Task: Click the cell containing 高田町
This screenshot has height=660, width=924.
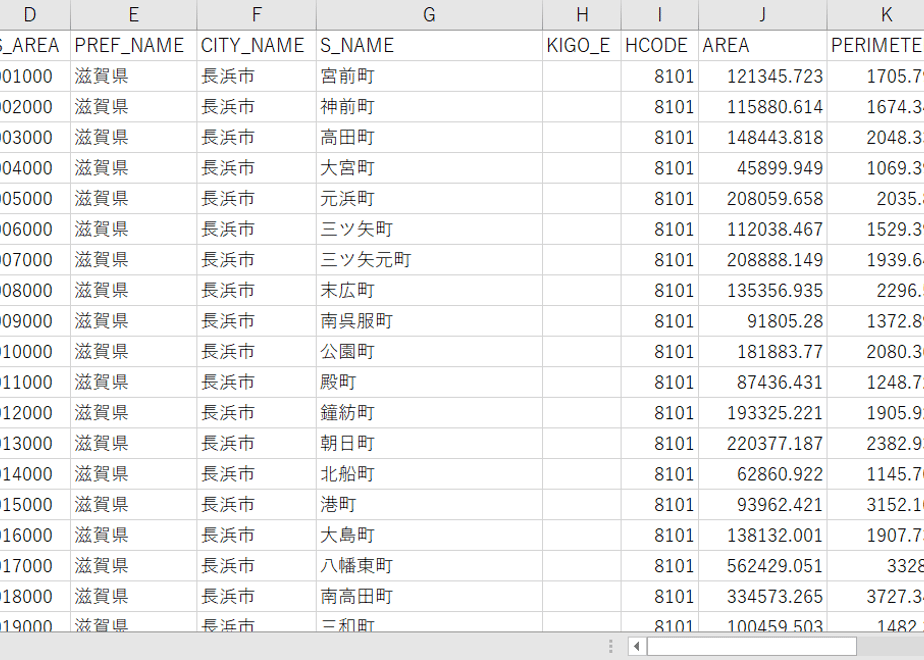Action: (x=429, y=137)
